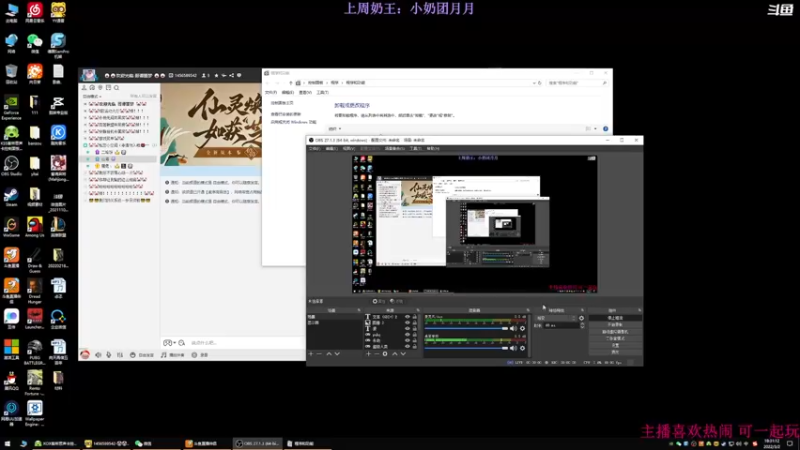
Task: Click 查看已安装的更新 link
Action: tap(286, 114)
